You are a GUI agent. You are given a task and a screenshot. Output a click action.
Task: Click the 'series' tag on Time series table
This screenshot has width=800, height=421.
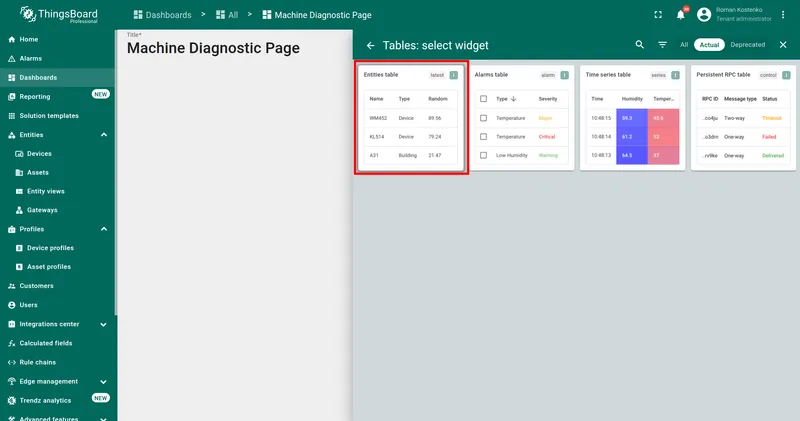[x=659, y=75]
